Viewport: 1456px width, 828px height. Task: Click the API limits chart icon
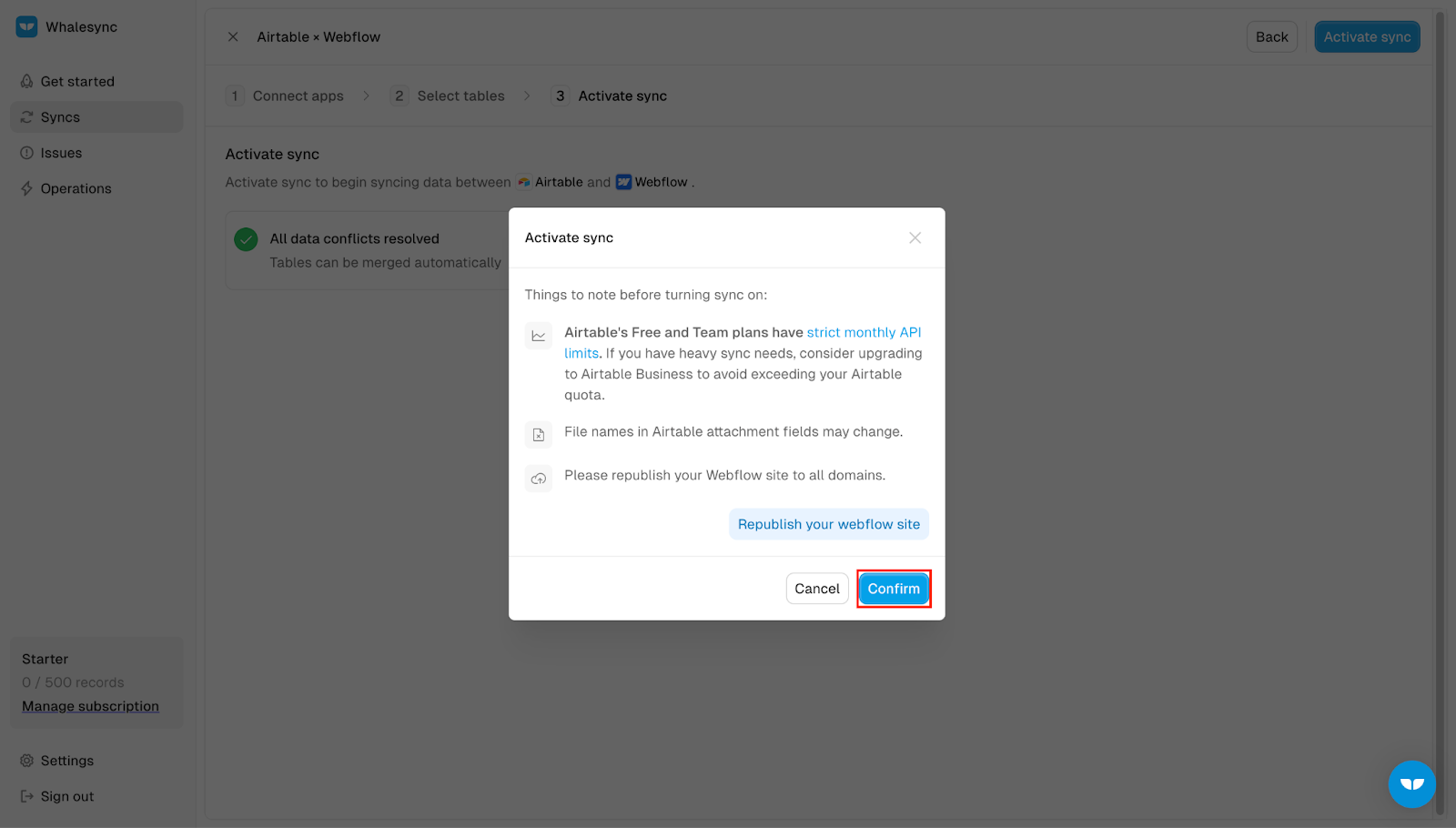(539, 336)
